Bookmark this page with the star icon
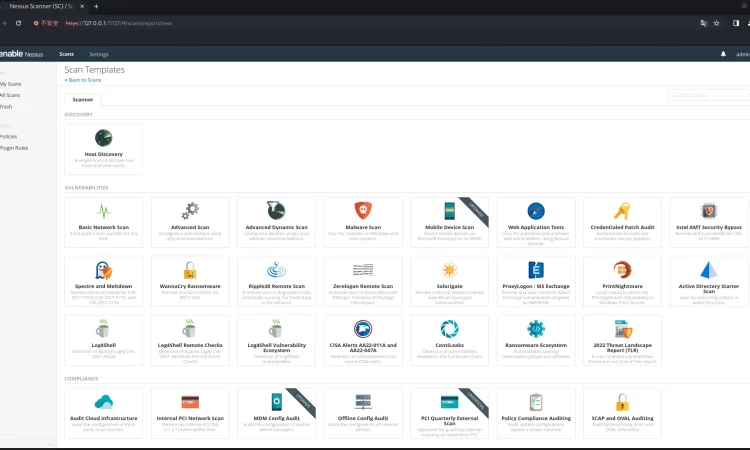Image resolution: width=750 pixels, height=450 pixels. pos(717,23)
